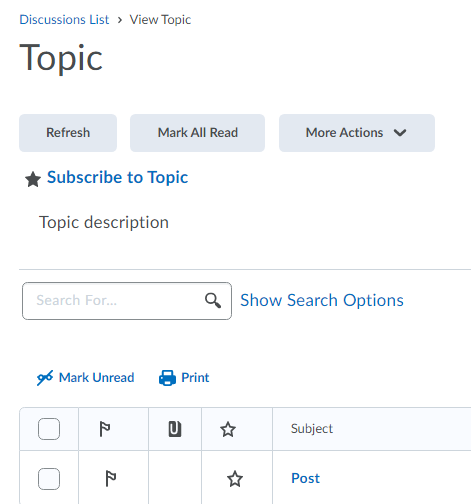Click the attachment icon in table header
The width and height of the screenshot is (471, 504).
click(175, 429)
